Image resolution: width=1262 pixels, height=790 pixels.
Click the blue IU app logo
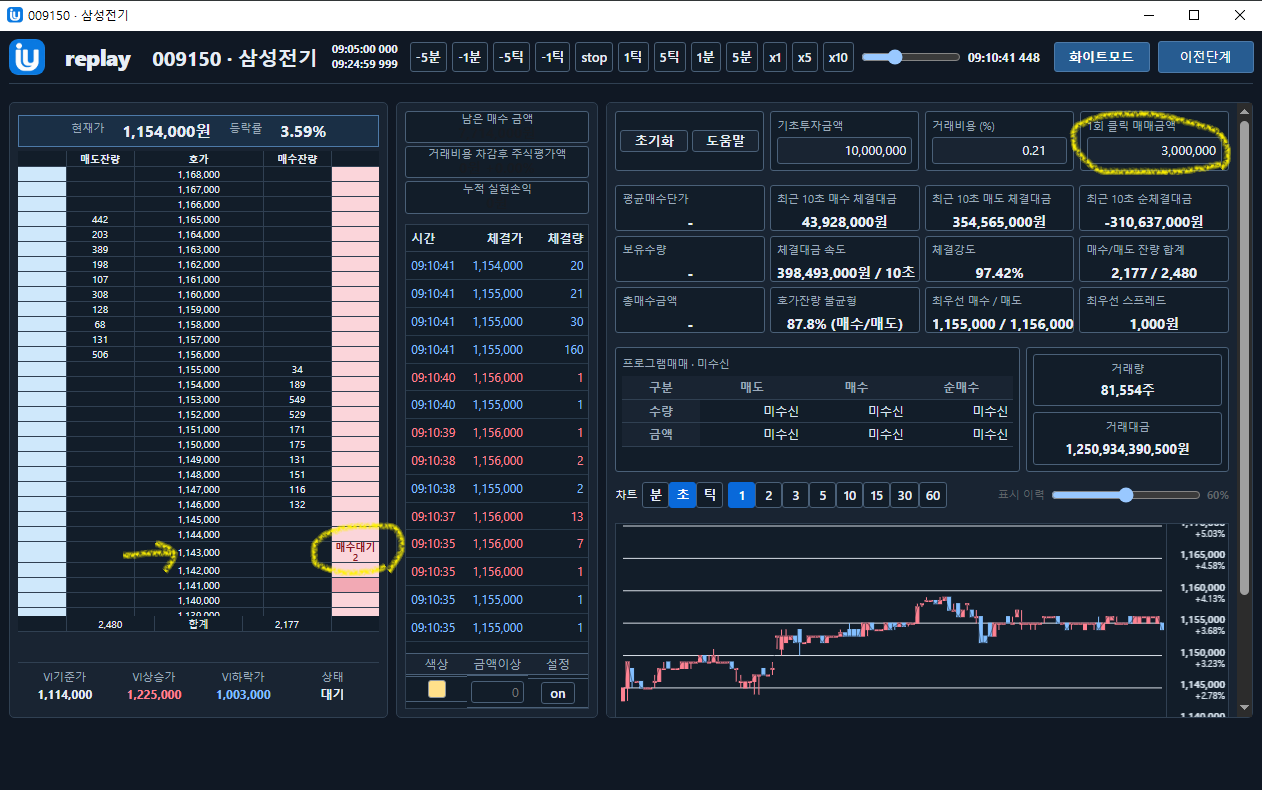coord(27,57)
